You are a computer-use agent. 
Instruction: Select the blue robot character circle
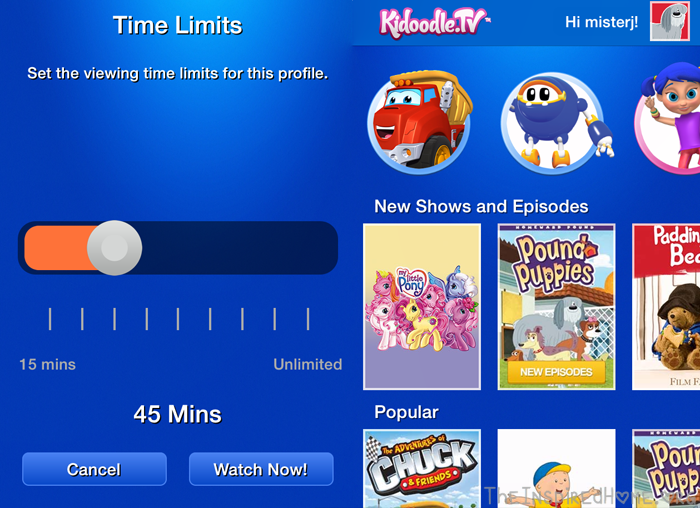click(x=554, y=123)
